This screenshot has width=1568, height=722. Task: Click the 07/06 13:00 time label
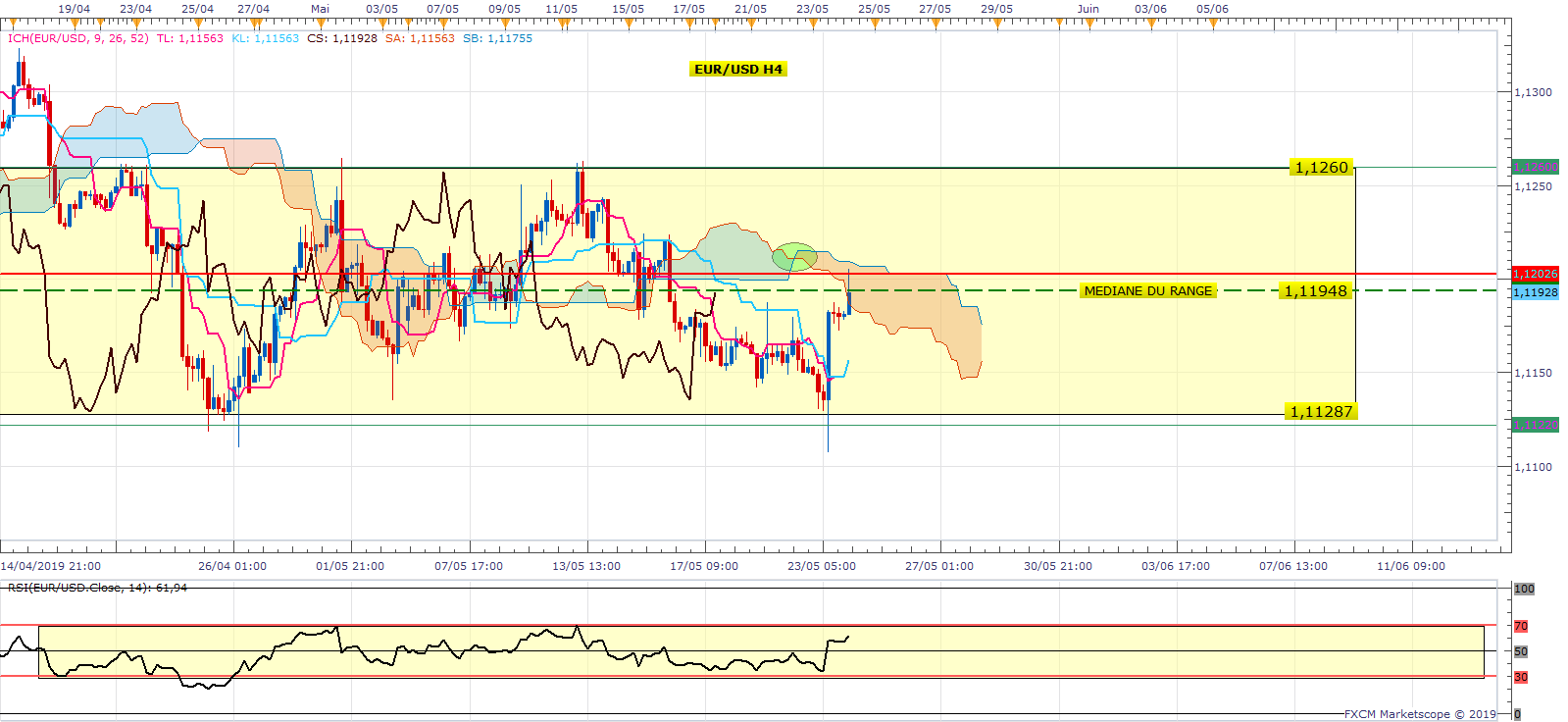pyautogui.click(x=1293, y=566)
